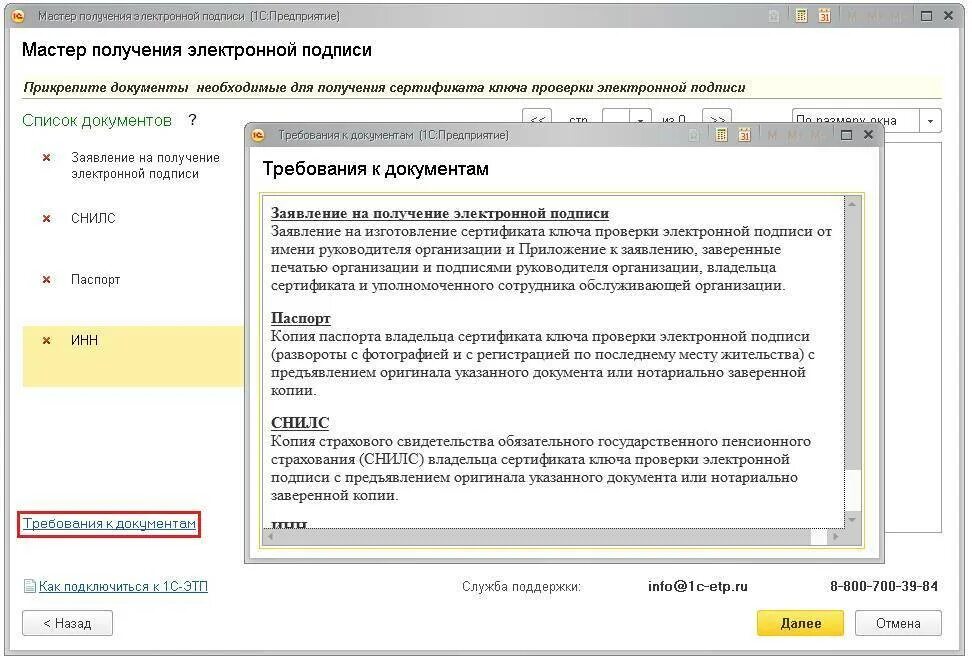Click right arrow of horizontal scrollbar in dialog
The height and width of the screenshot is (662, 972).
tap(836, 536)
